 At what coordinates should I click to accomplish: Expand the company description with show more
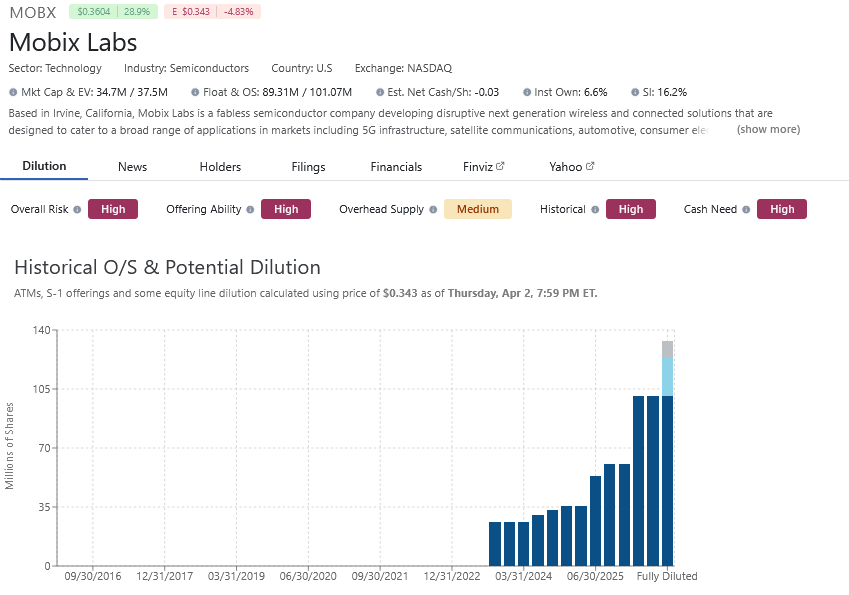767,129
